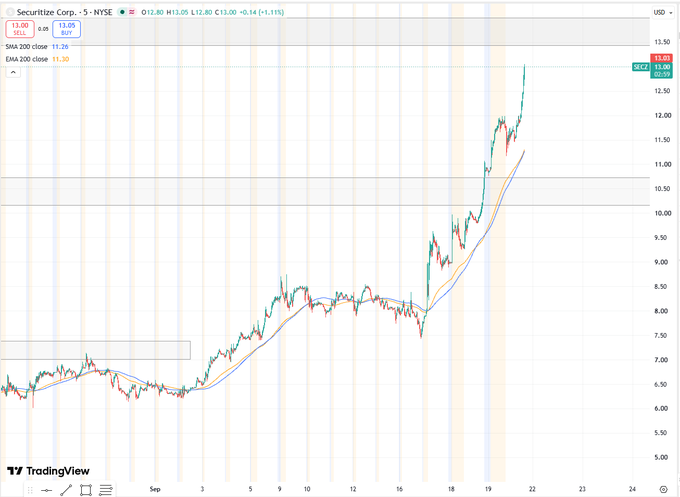Click the 0.05 spread value

(x=43, y=29)
